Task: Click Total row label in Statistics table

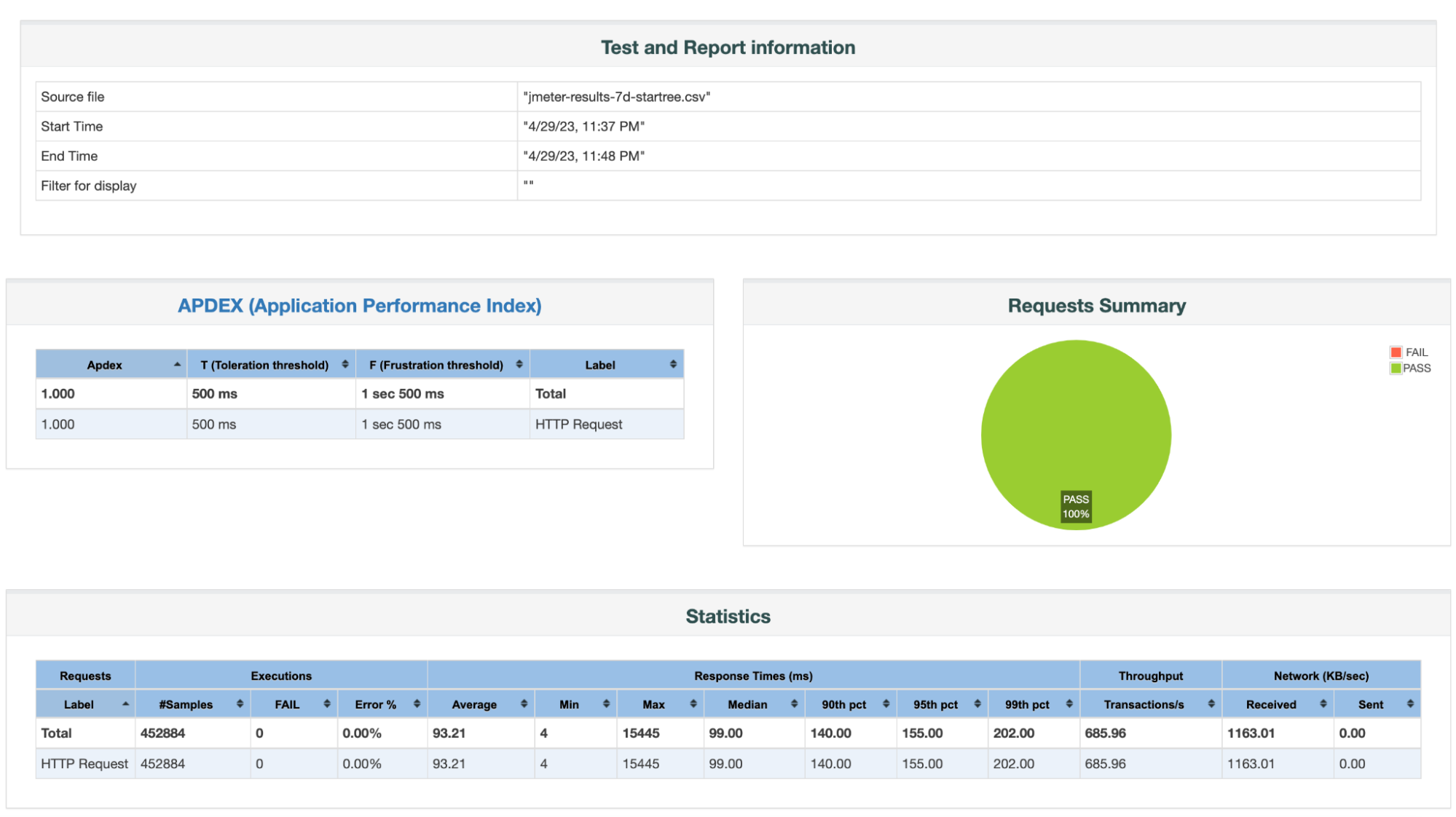Action: pos(56,733)
